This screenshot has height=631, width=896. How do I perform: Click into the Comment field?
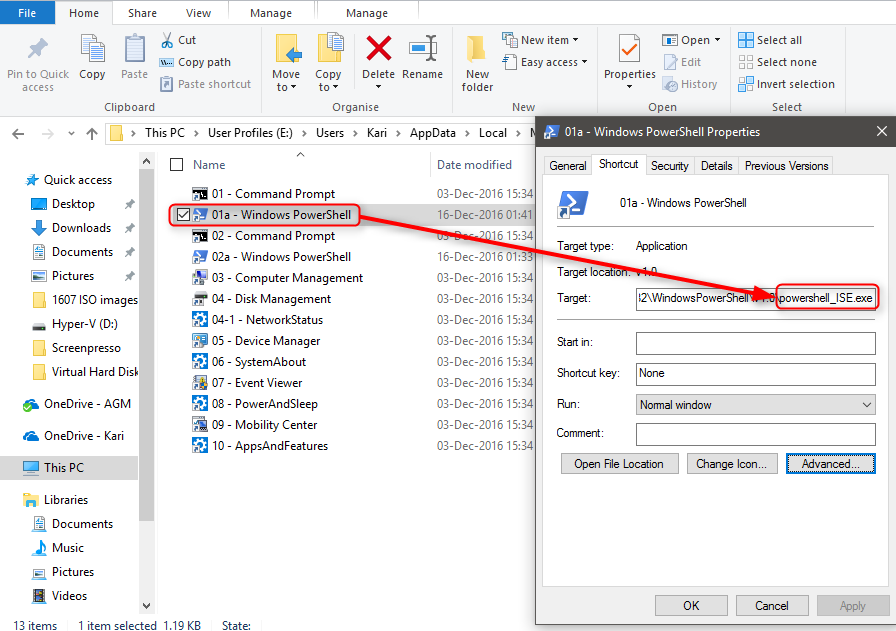(x=755, y=434)
